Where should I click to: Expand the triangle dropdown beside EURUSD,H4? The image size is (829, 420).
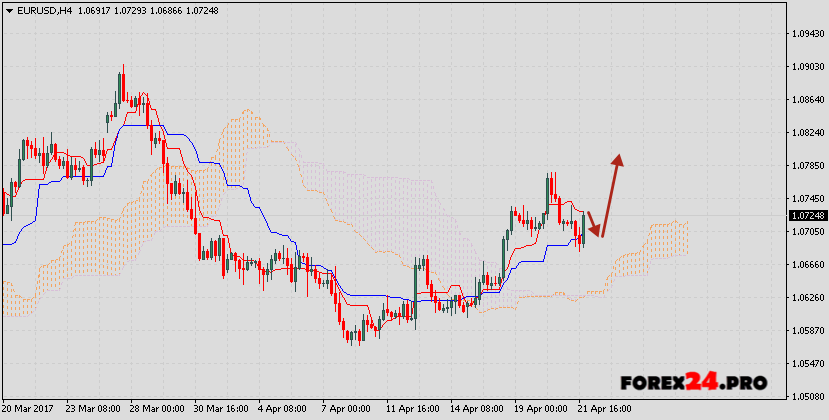click(x=8, y=11)
